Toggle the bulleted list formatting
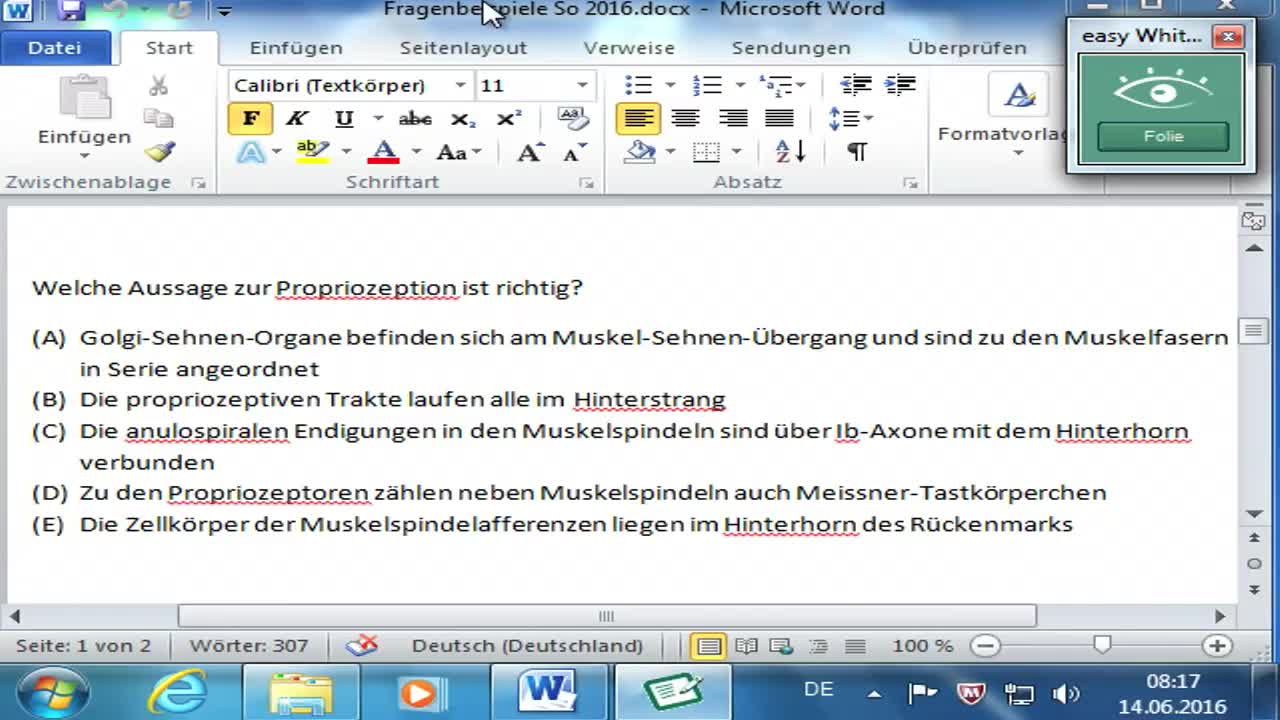The width and height of the screenshot is (1280, 720). (637, 84)
